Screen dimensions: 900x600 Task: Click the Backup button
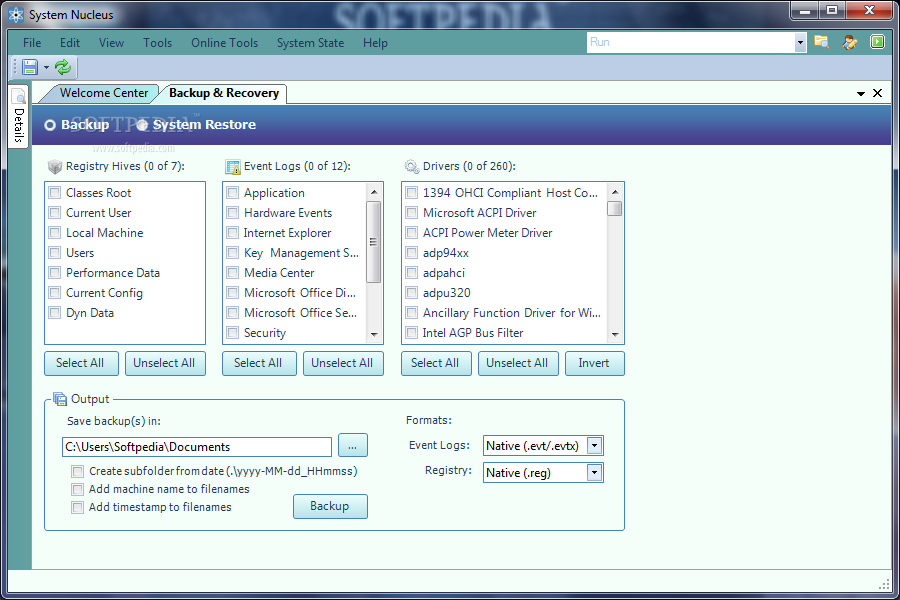(330, 506)
